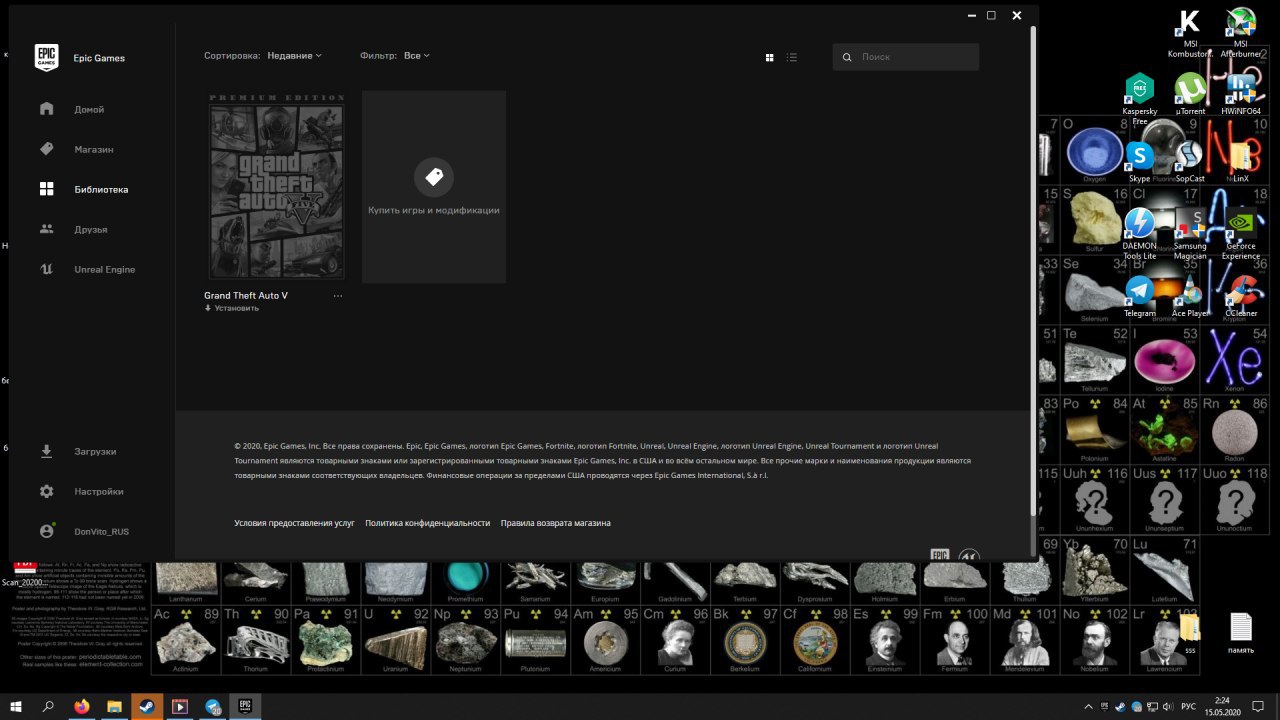
Task: Open the Friends (Друзья) list
Action: point(46,229)
